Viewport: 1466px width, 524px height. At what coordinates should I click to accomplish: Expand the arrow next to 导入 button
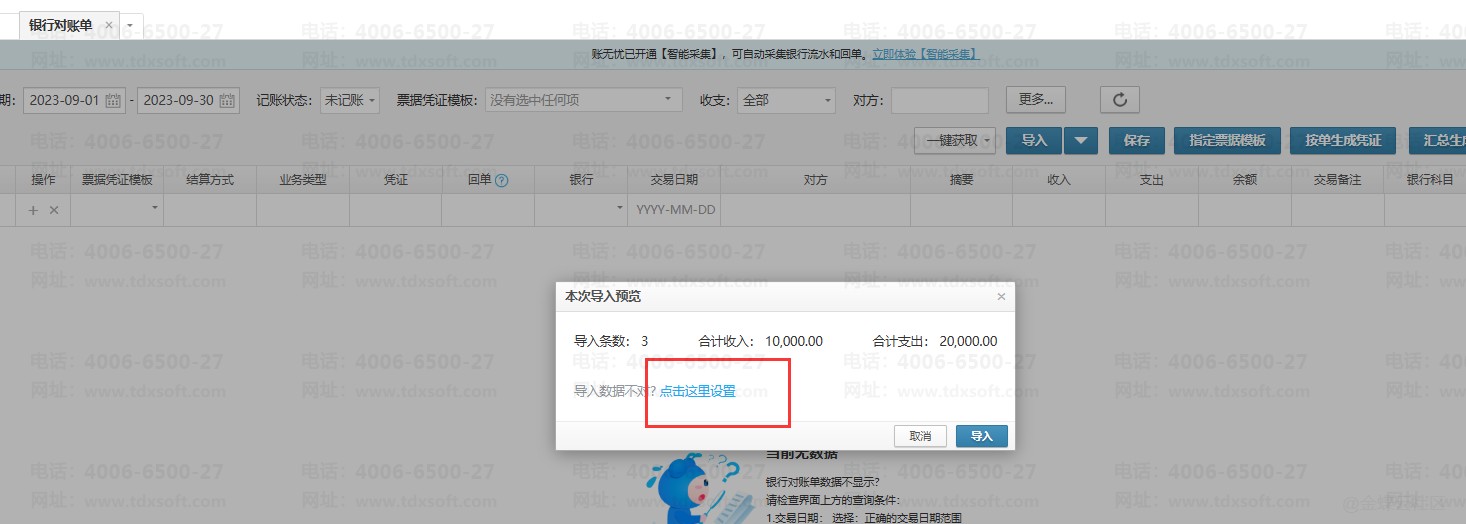click(1080, 141)
